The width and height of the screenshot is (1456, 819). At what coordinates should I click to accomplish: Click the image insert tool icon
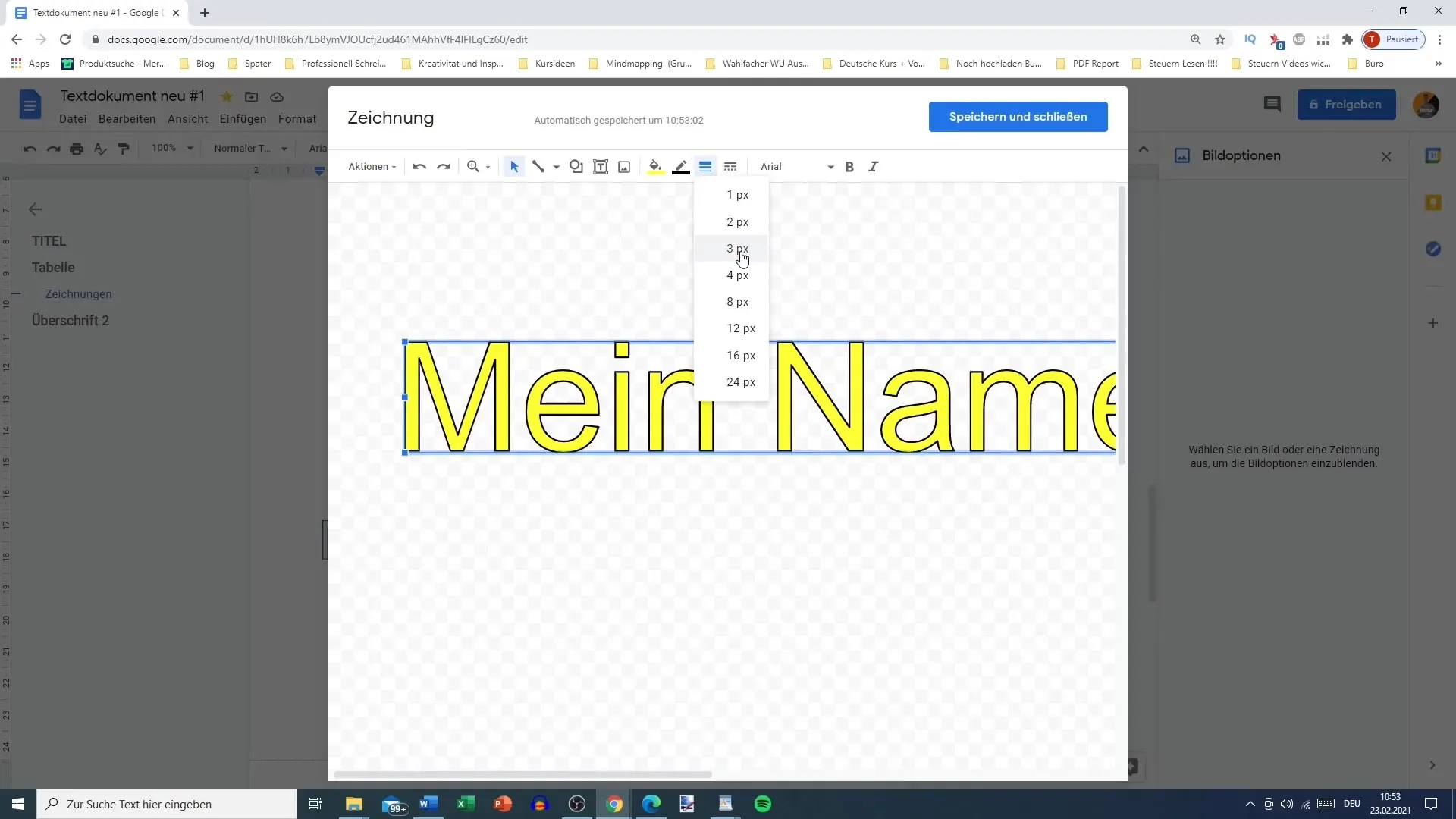[x=624, y=167]
